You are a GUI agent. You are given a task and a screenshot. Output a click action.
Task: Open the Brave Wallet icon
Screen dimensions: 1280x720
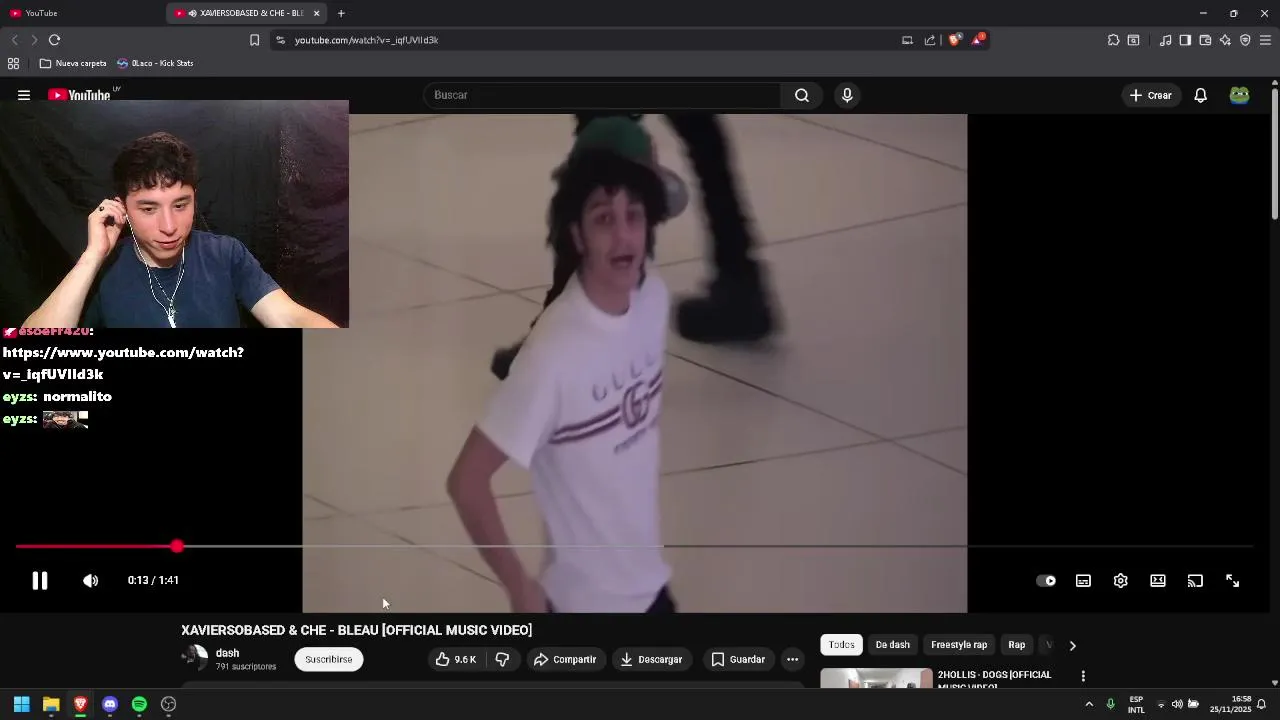pyautogui.click(x=1205, y=40)
